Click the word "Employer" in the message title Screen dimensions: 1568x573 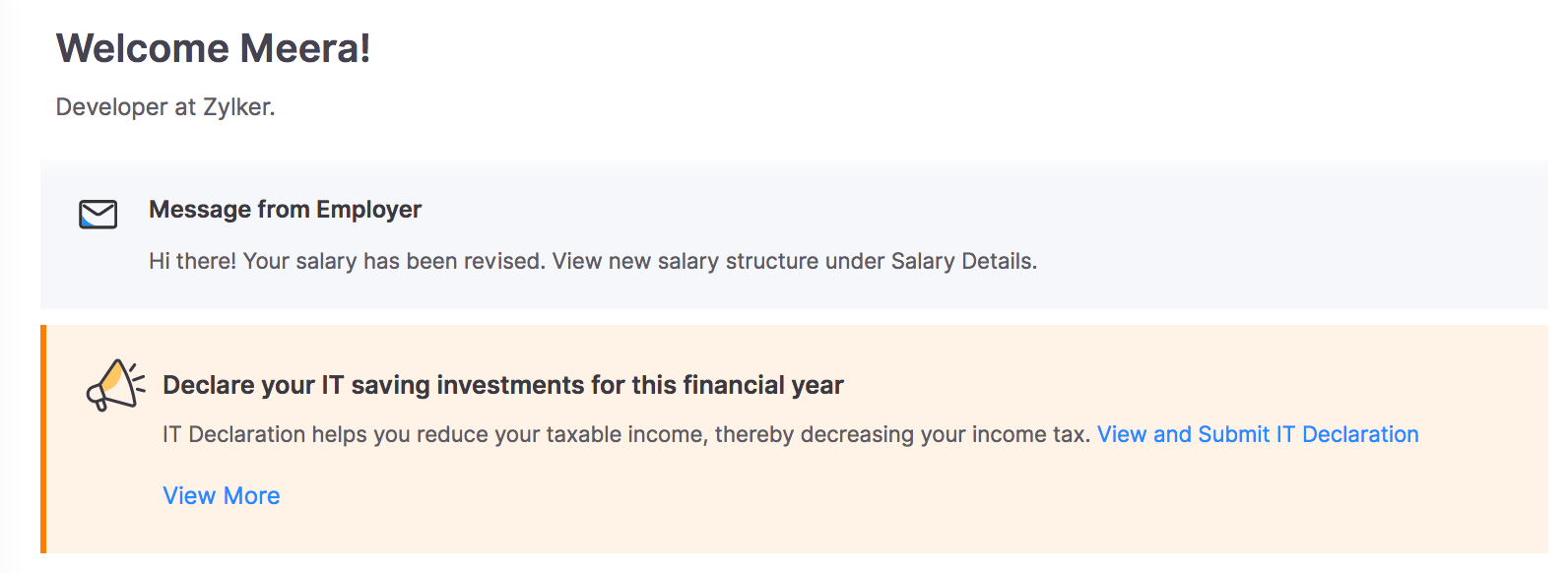point(368,210)
